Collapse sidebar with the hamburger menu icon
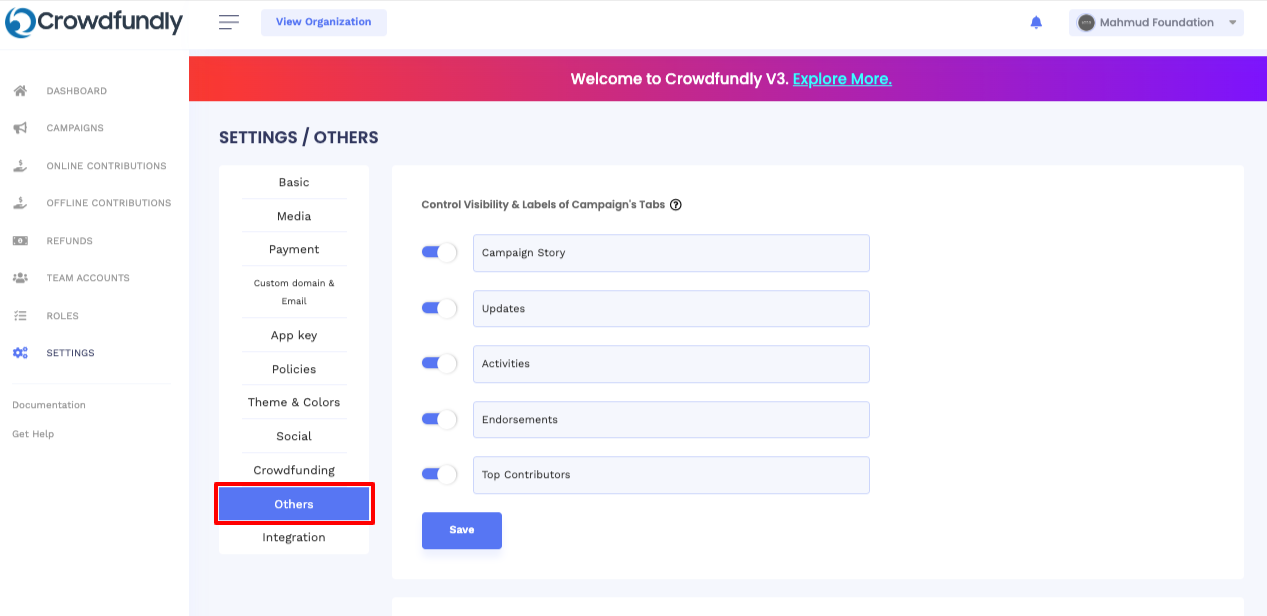The width and height of the screenshot is (1267, 616). (x=229, y=22)
